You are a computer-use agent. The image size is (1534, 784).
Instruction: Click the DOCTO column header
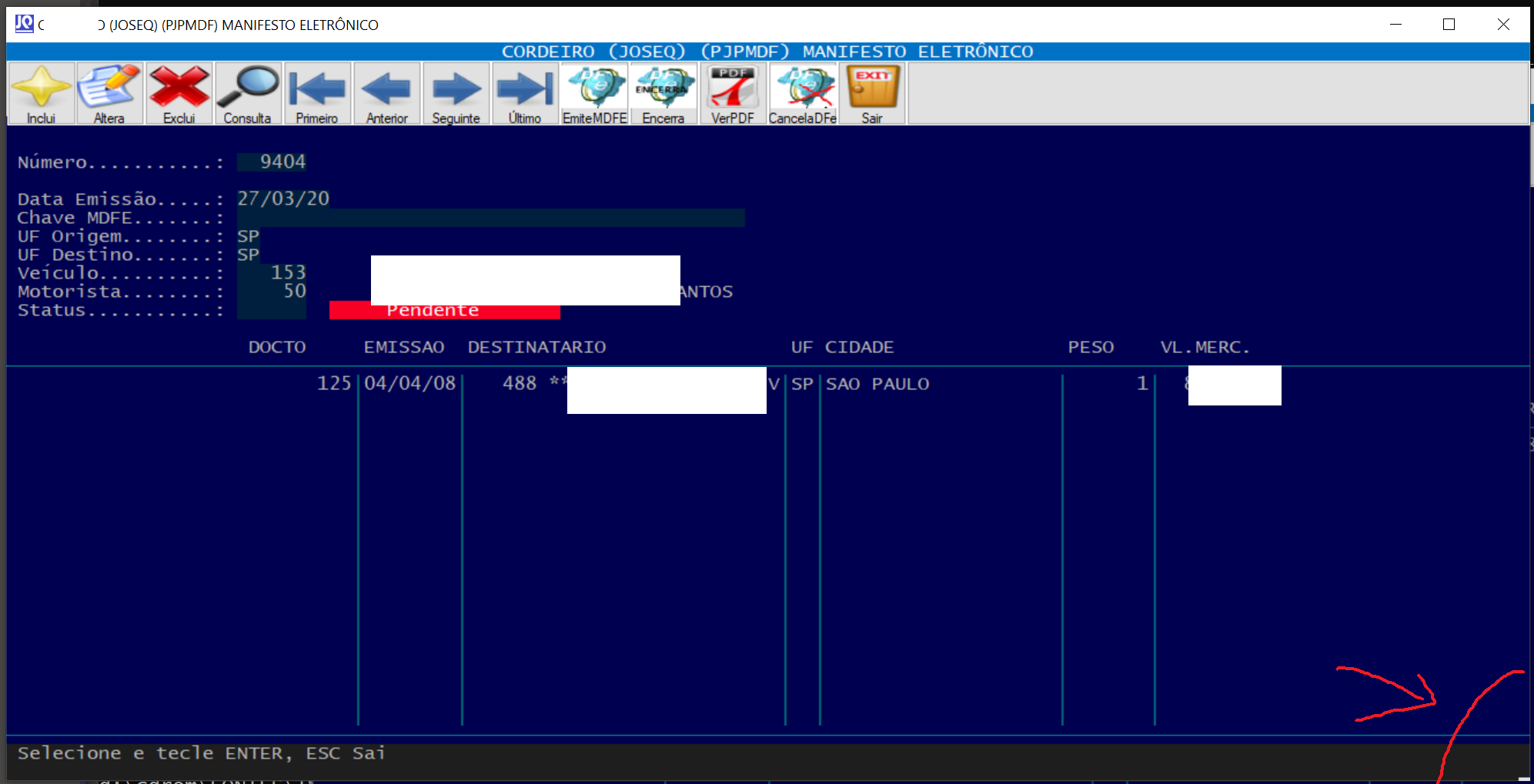coord(277,347)
